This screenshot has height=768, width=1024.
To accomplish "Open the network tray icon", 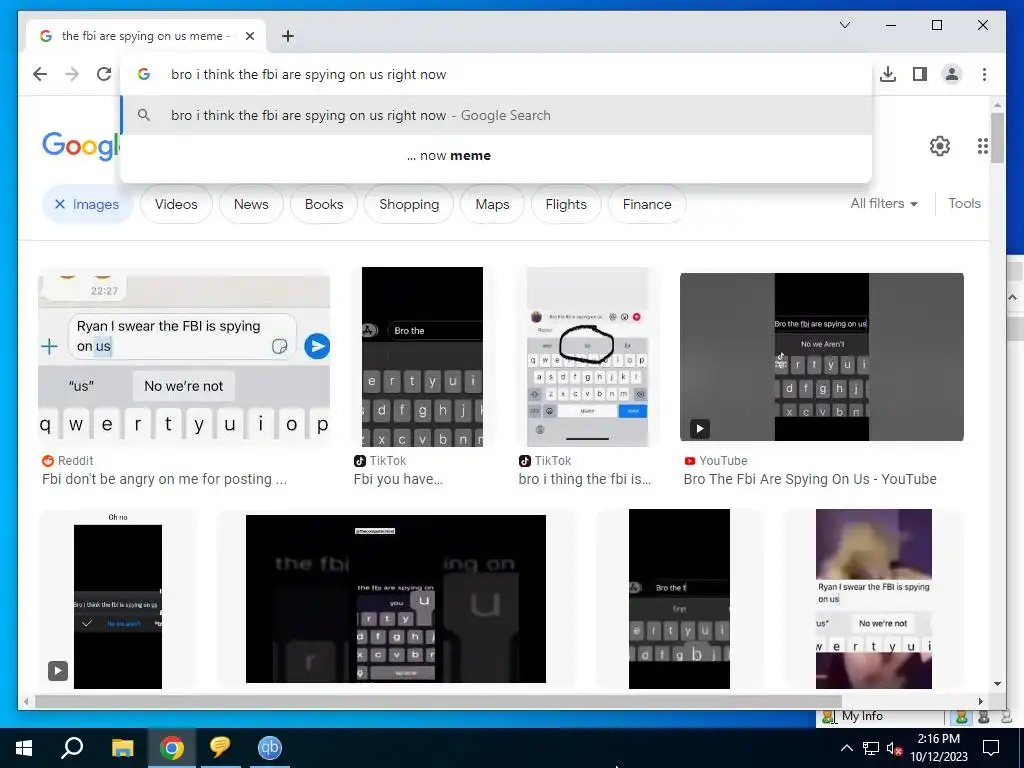I will click(871, 748).
